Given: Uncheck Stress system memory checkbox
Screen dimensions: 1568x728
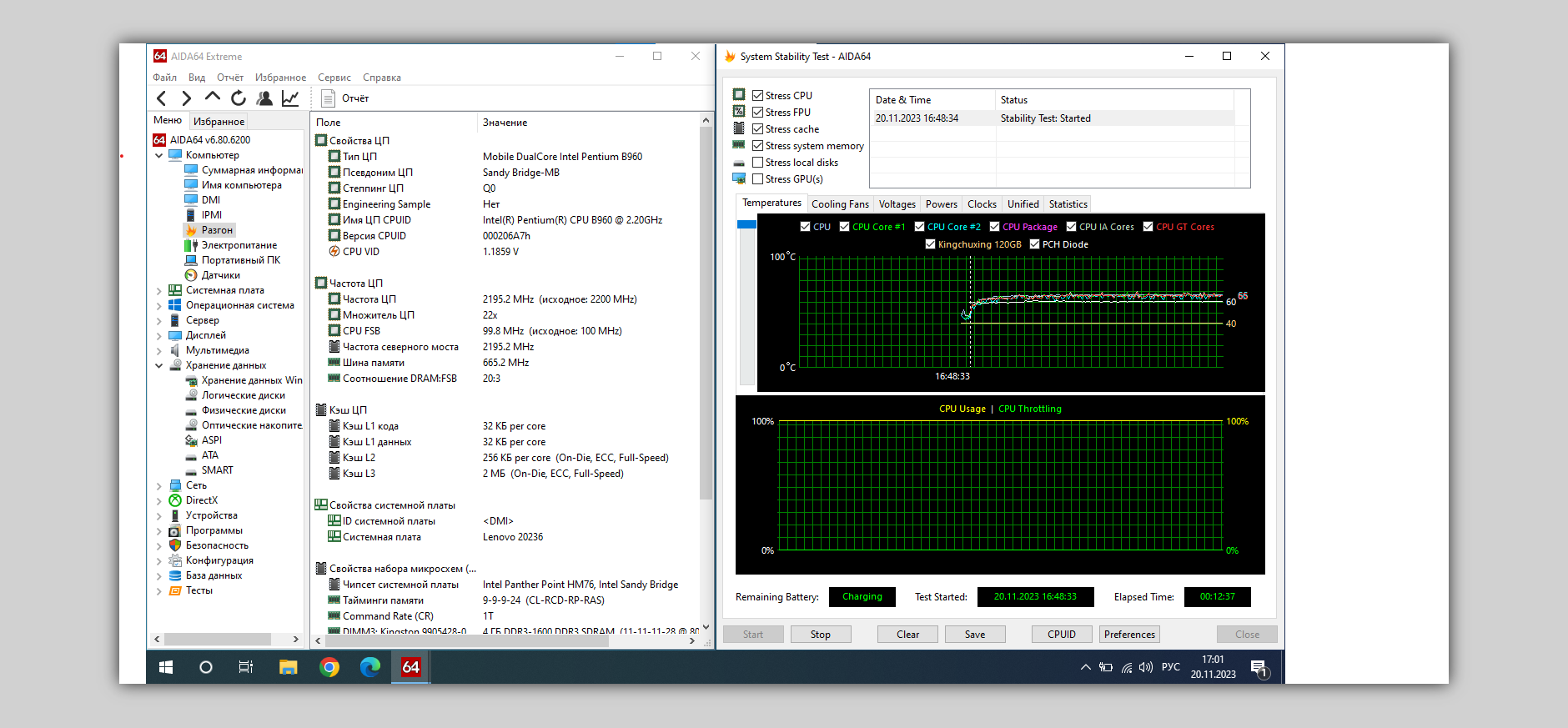Looking at the screenshot, I should click(x=757, y=146).
